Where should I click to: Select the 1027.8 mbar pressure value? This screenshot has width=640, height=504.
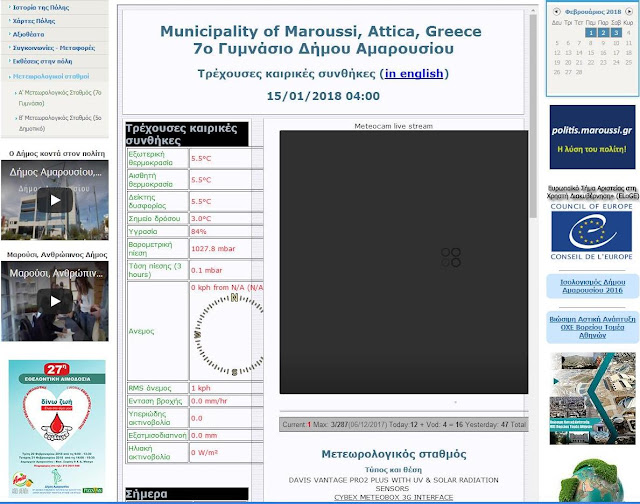click(x=213, y=249)
